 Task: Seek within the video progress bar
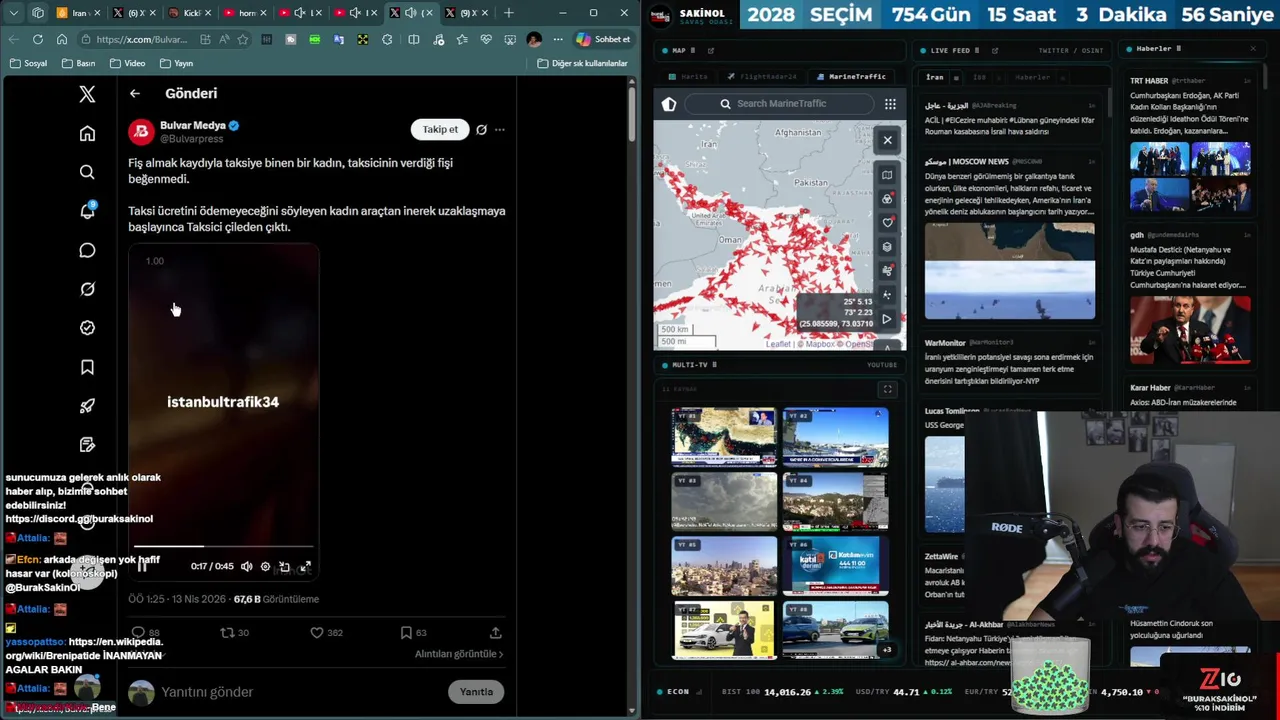[x=223, y=546]
